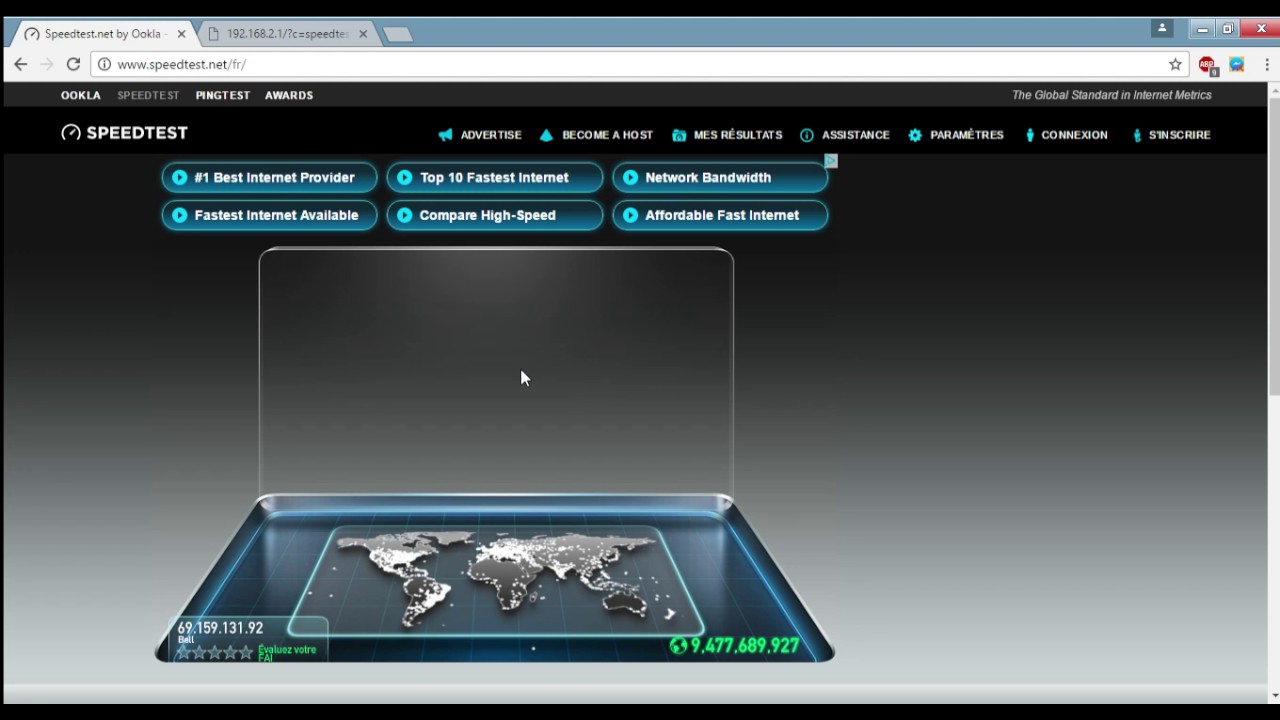The width and height of the screenshot is (1280, 720).
Task: Click the 'Top 10 Fastest Internet' ad button
Action: click(495, 177)
